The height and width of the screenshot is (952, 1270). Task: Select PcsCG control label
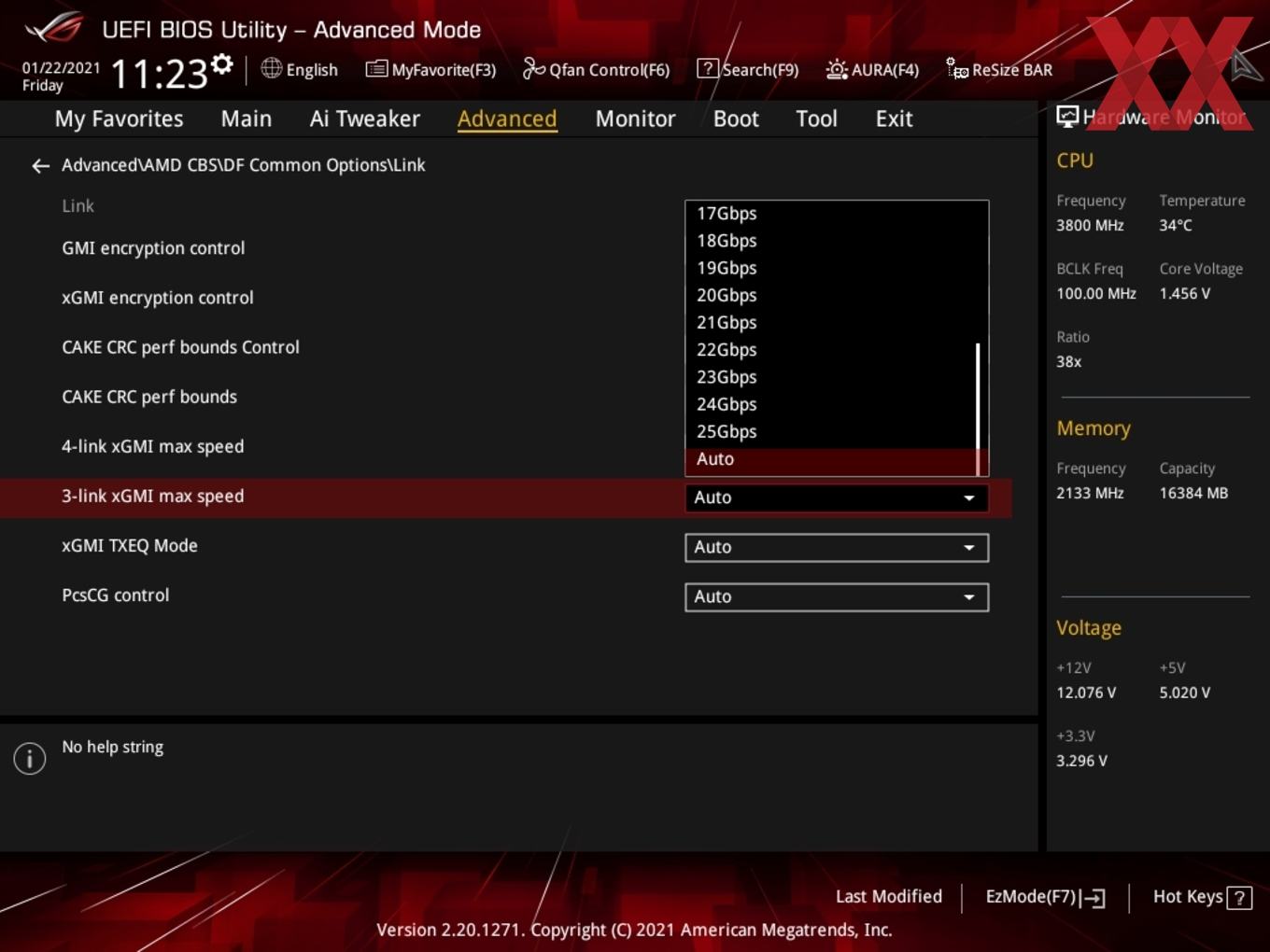coord(116,595)
